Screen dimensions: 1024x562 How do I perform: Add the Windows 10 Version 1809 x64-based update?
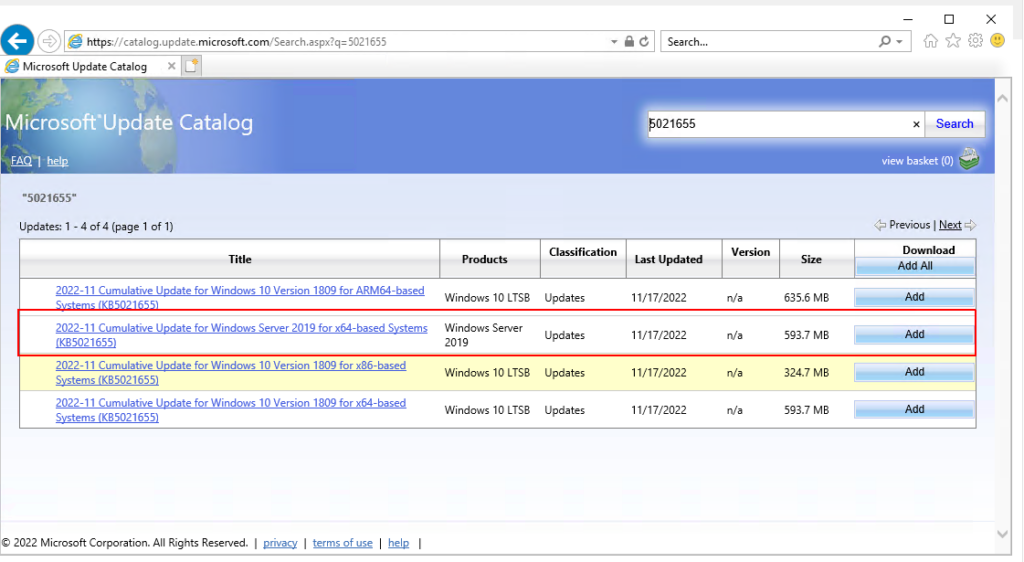click(x=914, y=409)
